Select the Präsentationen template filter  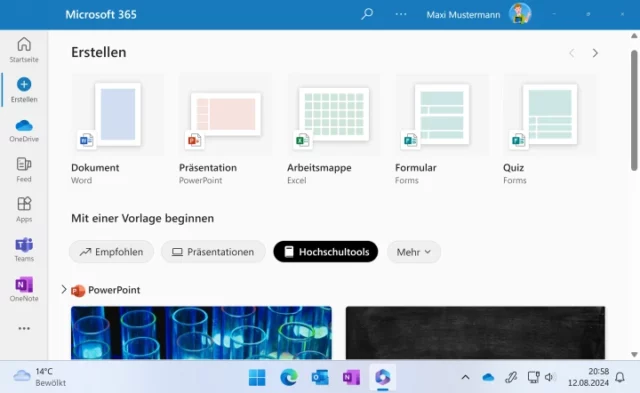[x=213, y=252]
